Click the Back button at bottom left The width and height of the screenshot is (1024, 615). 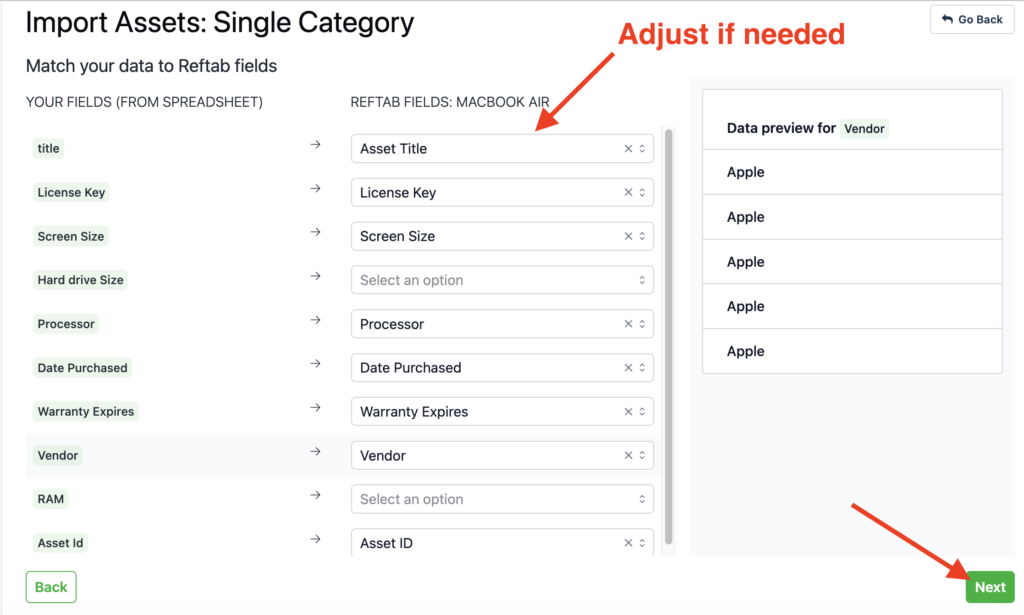tap(51, 587)
